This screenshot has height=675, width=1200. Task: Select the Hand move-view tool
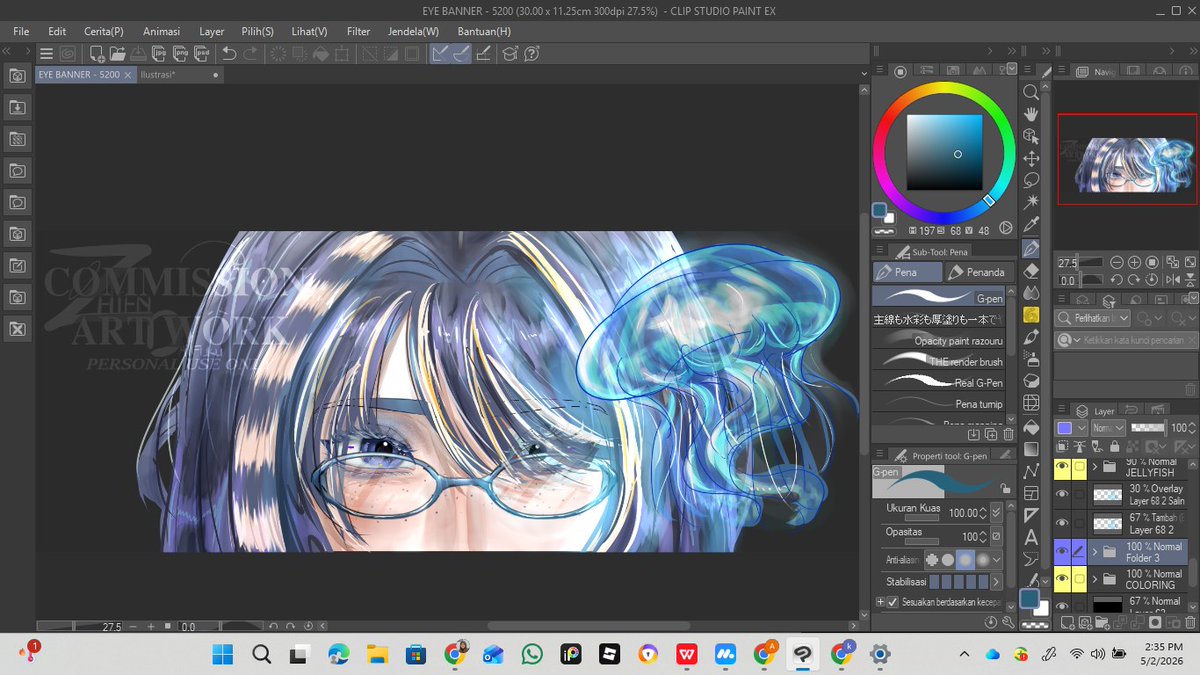[x=1031, y=114]
